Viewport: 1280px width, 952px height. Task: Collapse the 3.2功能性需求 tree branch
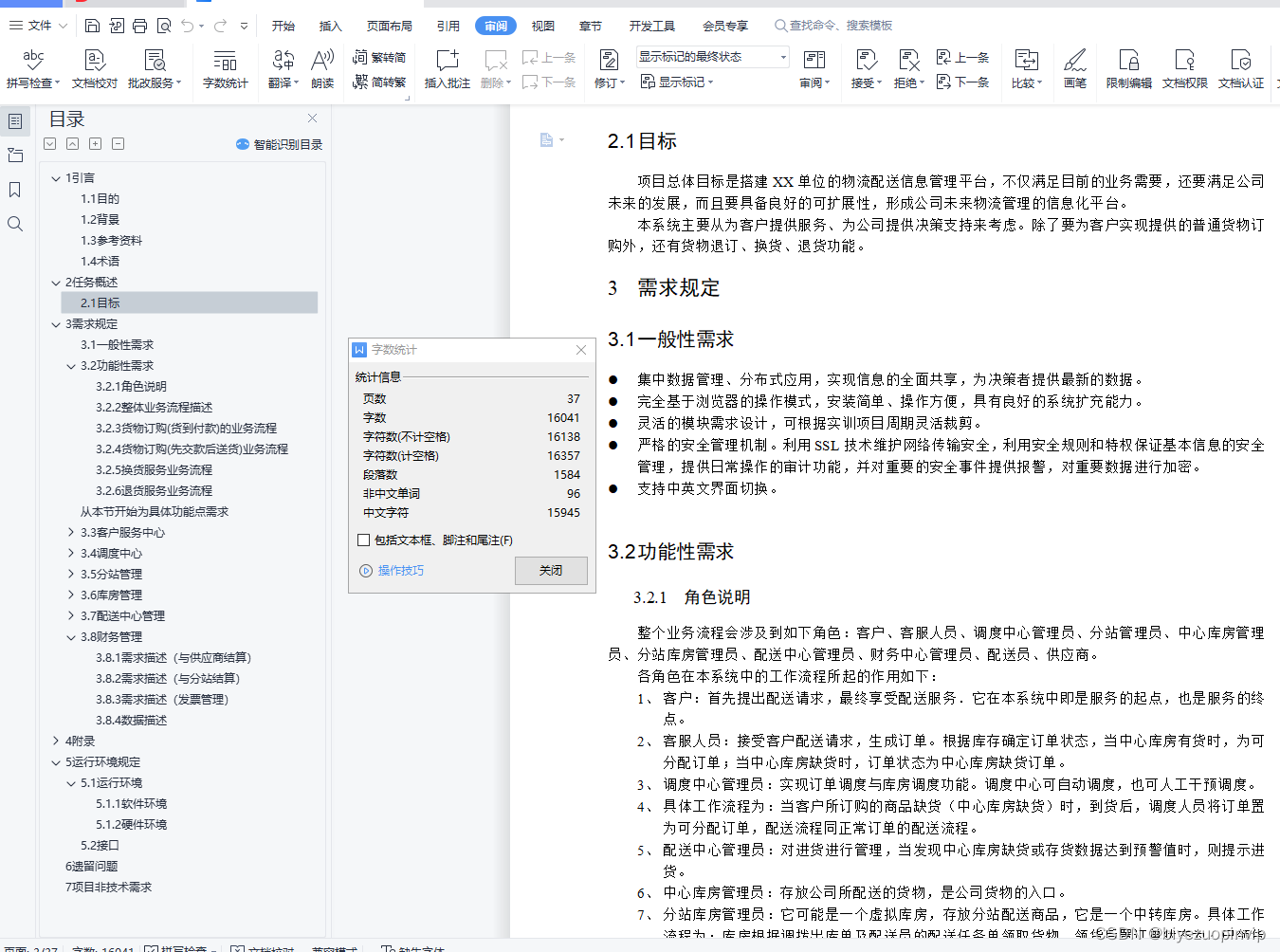click(x=72, y=365)
